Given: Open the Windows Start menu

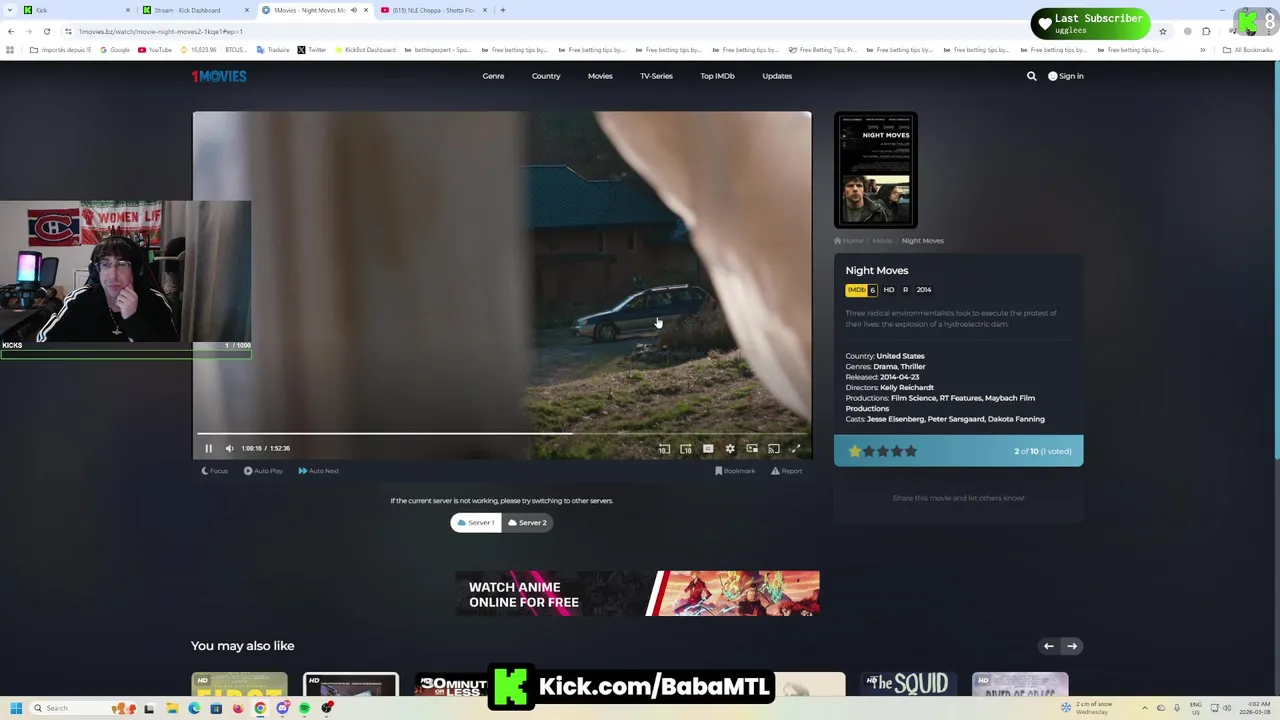Looking at the screenshot, I should pyautogui.click(x=16, y=708).
